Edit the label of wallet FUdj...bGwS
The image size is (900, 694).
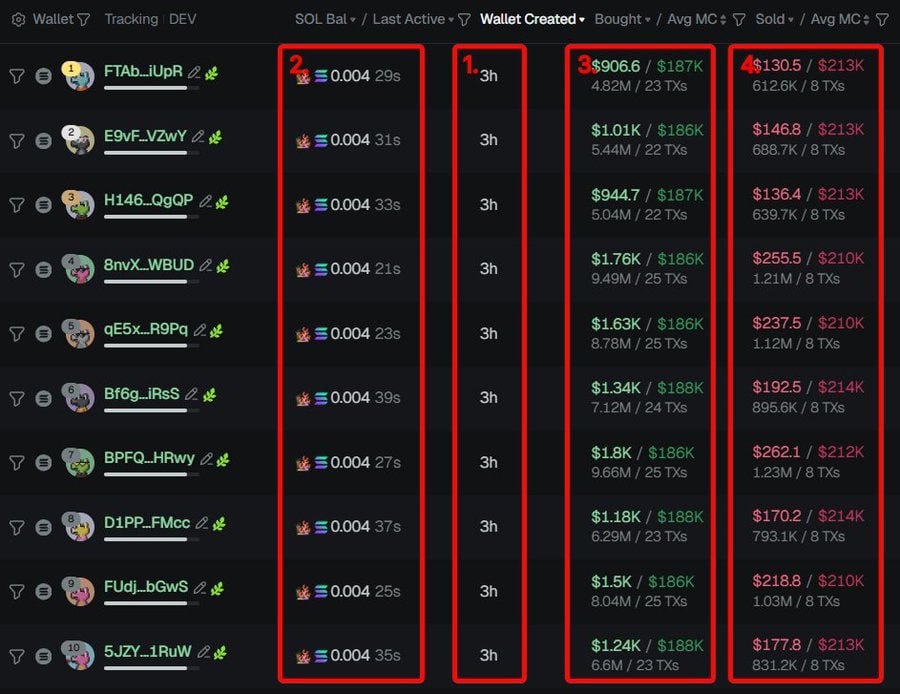tap(200, 588)
